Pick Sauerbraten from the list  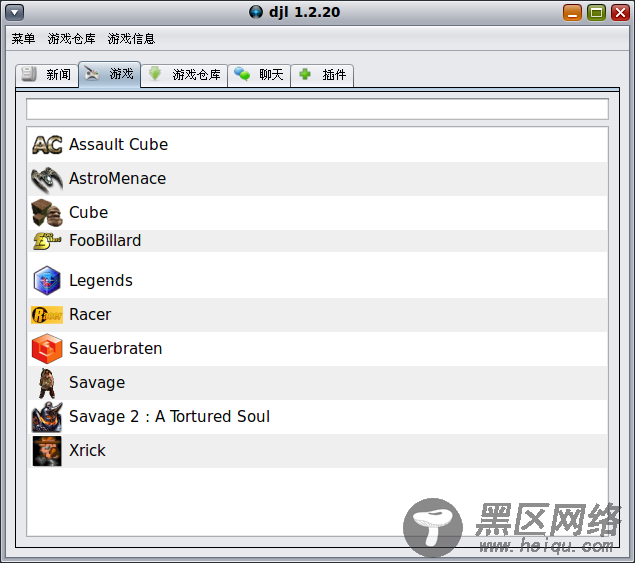[x=318, y=349]
